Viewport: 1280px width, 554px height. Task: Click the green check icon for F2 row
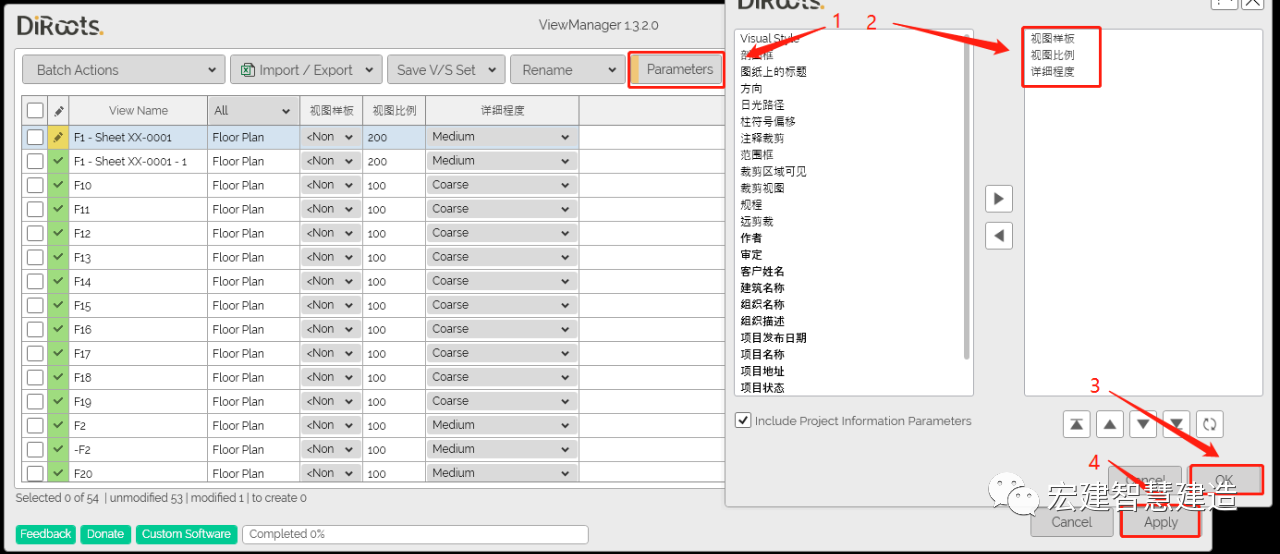58,425
